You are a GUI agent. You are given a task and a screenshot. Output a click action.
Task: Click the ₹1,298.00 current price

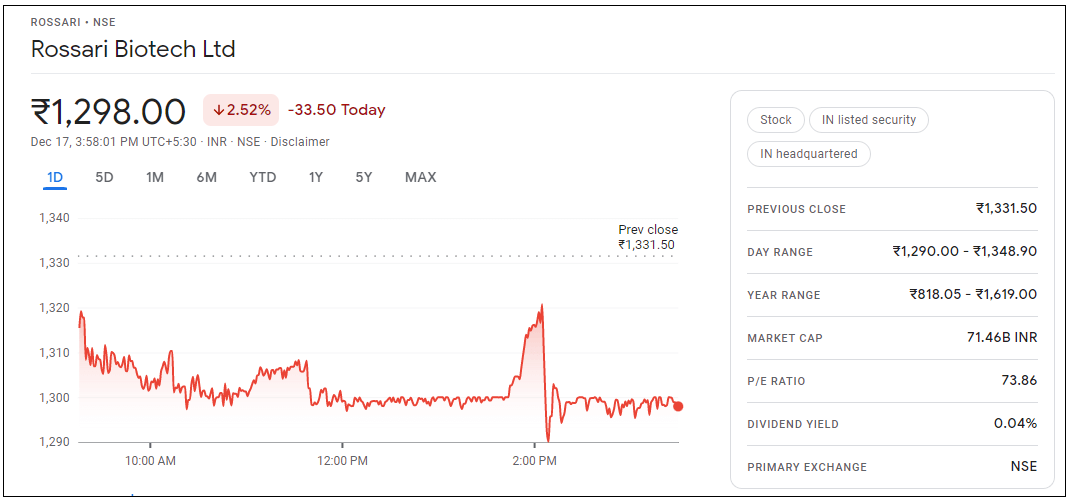pyautogui.click(x=109, y=111)
